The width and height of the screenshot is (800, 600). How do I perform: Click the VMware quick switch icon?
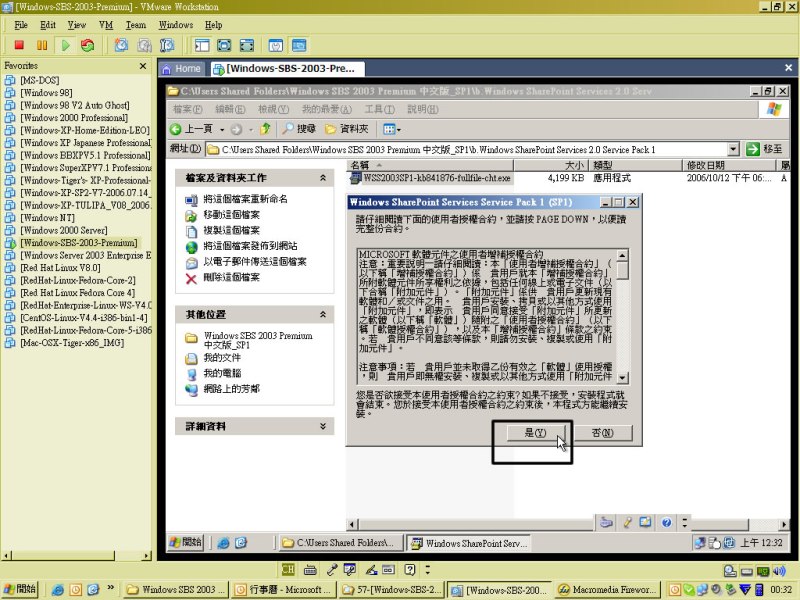click(247, 45)
